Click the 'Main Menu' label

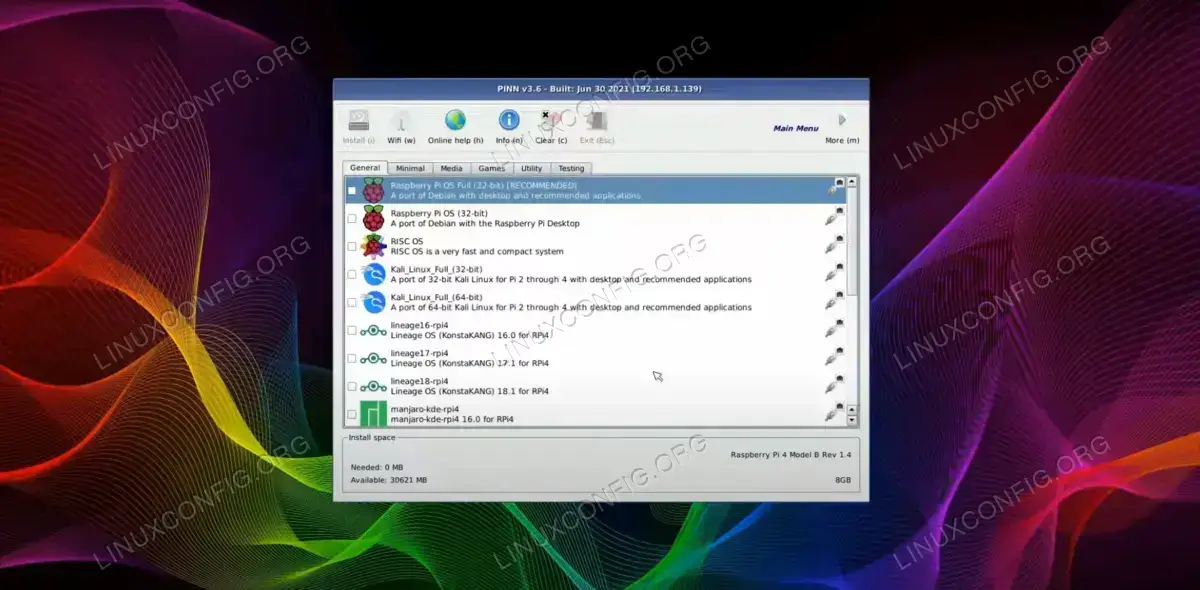coord(796,128)
